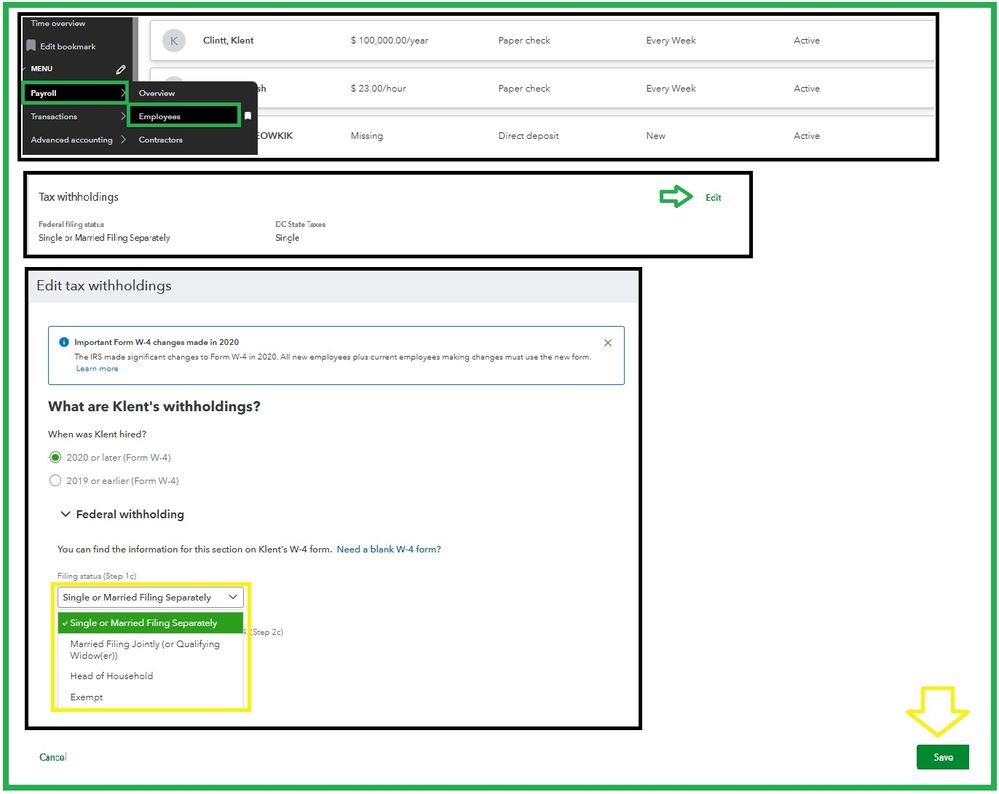Click the Missing pay rate cell
This screenshot has width=999, height=794.
[367, 136]
